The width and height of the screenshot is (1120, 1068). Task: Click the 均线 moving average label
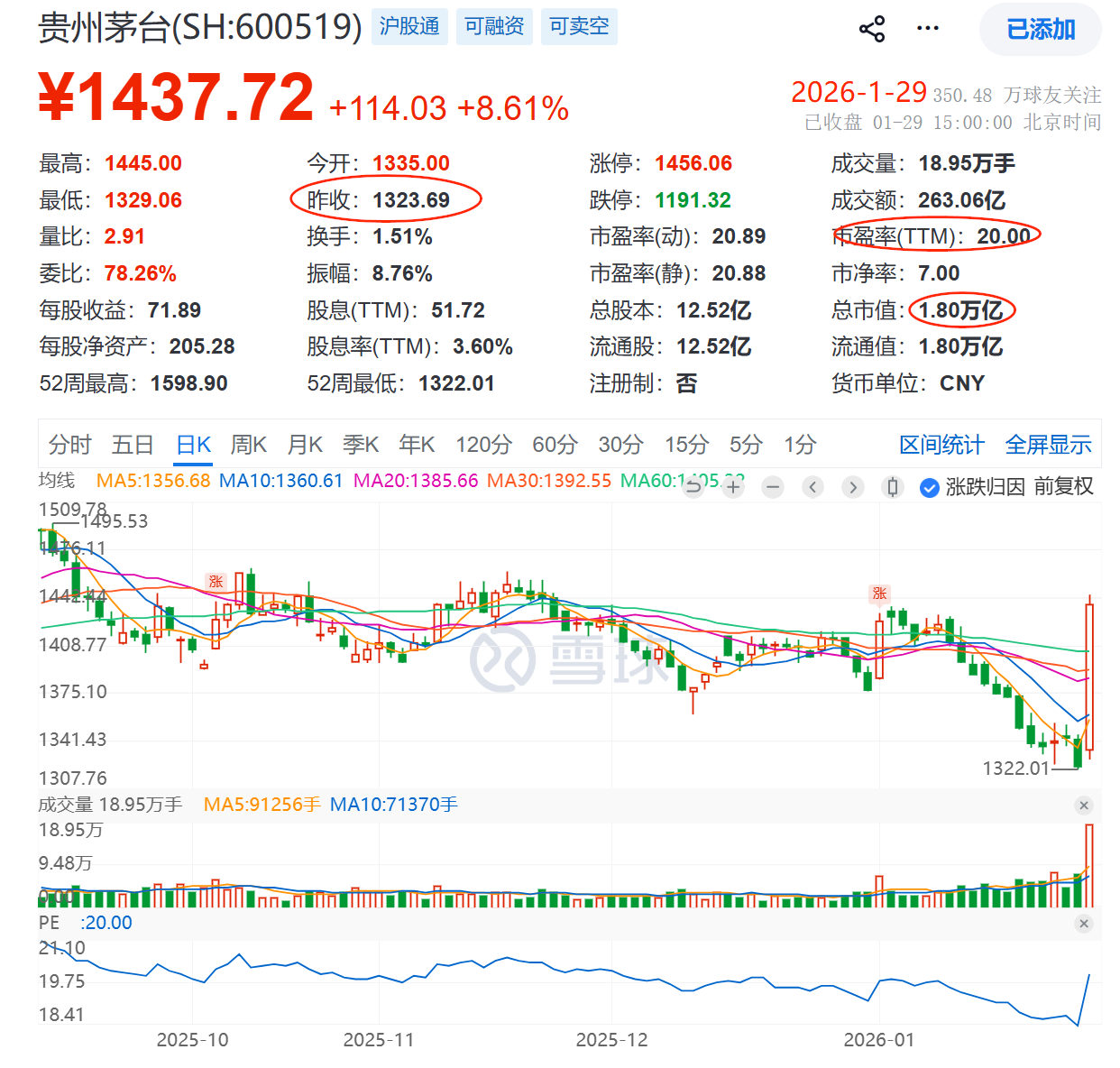pyautogui.click(x=57, y=480)
